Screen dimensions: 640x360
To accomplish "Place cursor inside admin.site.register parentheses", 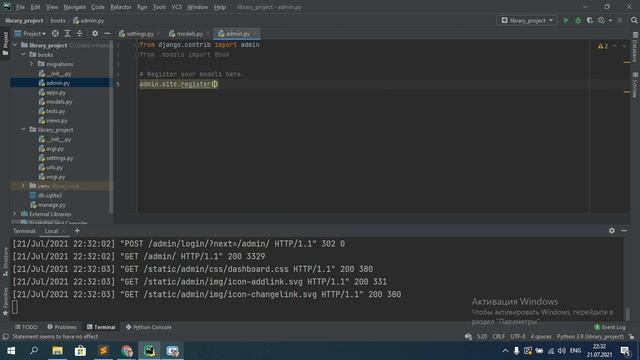I will click(215, 84).
